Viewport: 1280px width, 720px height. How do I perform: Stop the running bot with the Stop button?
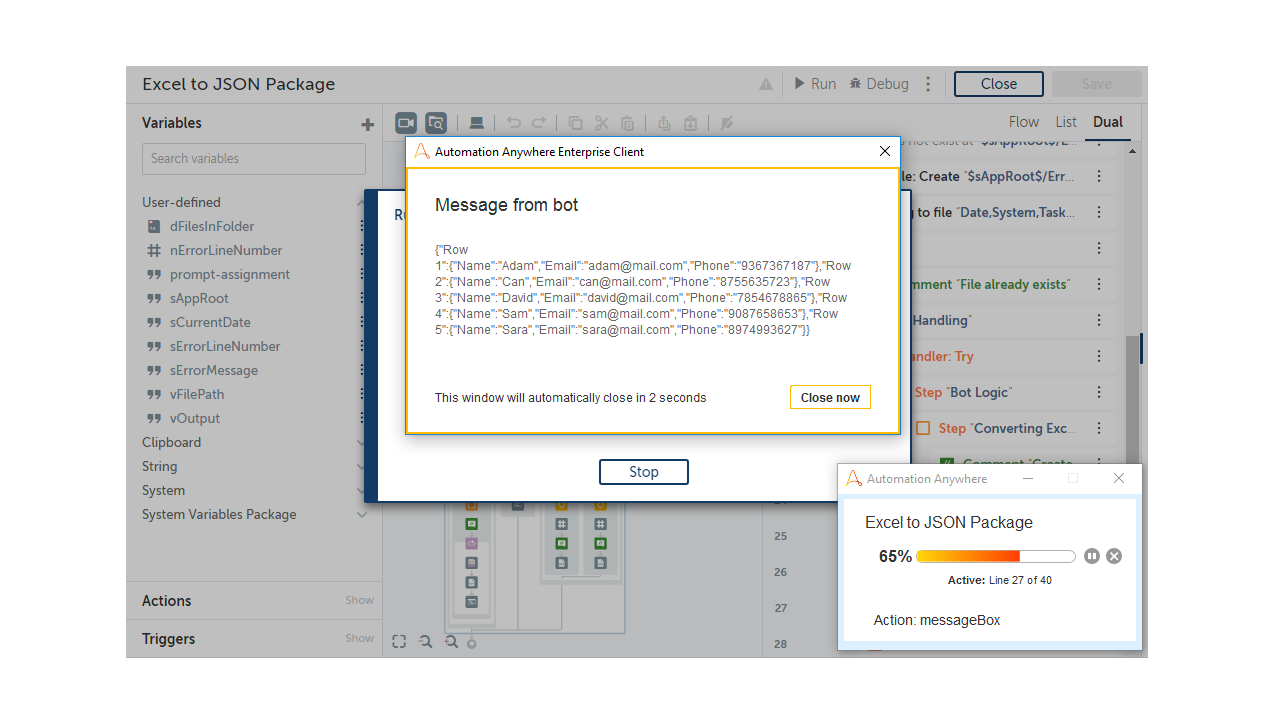pyautogui.click(x=644, y=472)
